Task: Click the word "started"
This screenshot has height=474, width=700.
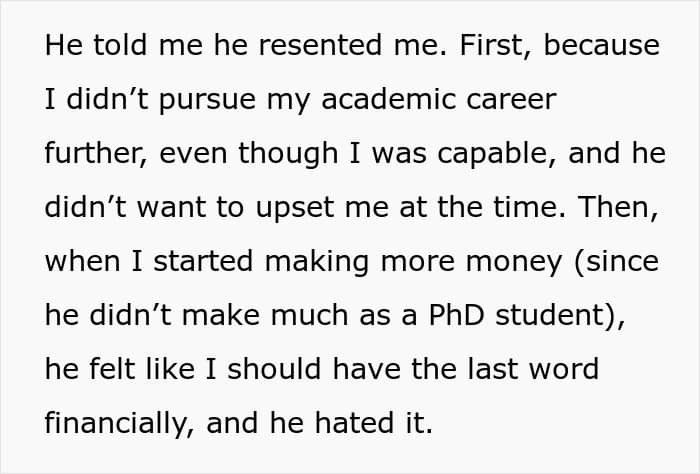Action: (203, 261)
